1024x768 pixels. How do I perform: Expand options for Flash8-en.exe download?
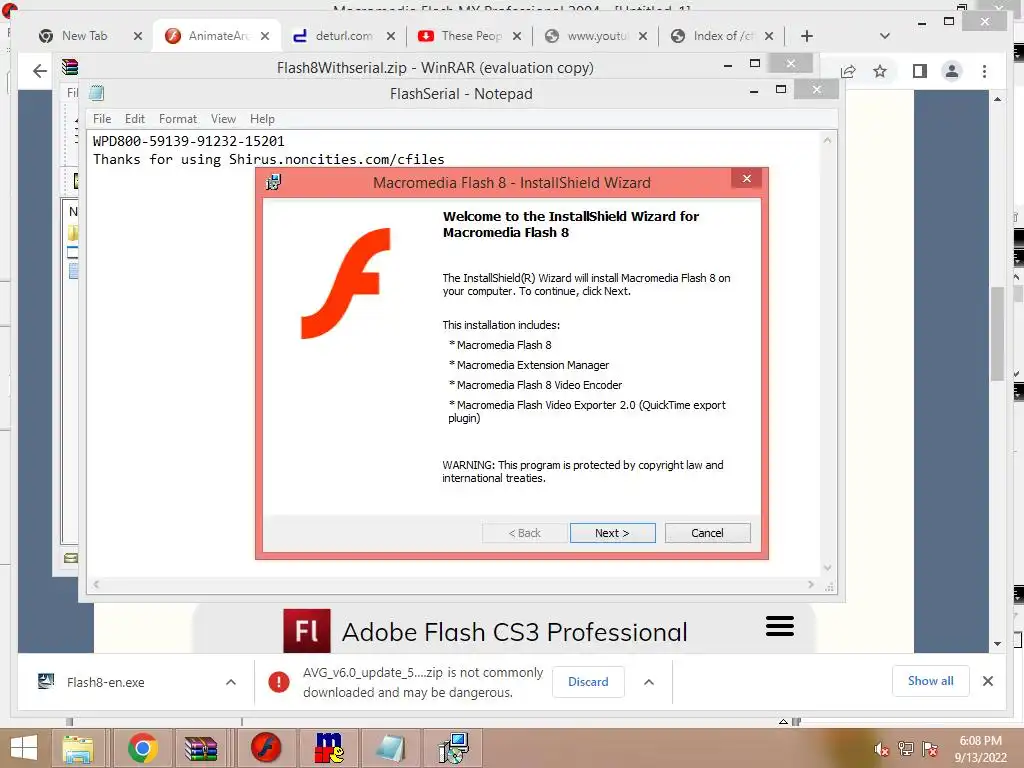point(231,682)
